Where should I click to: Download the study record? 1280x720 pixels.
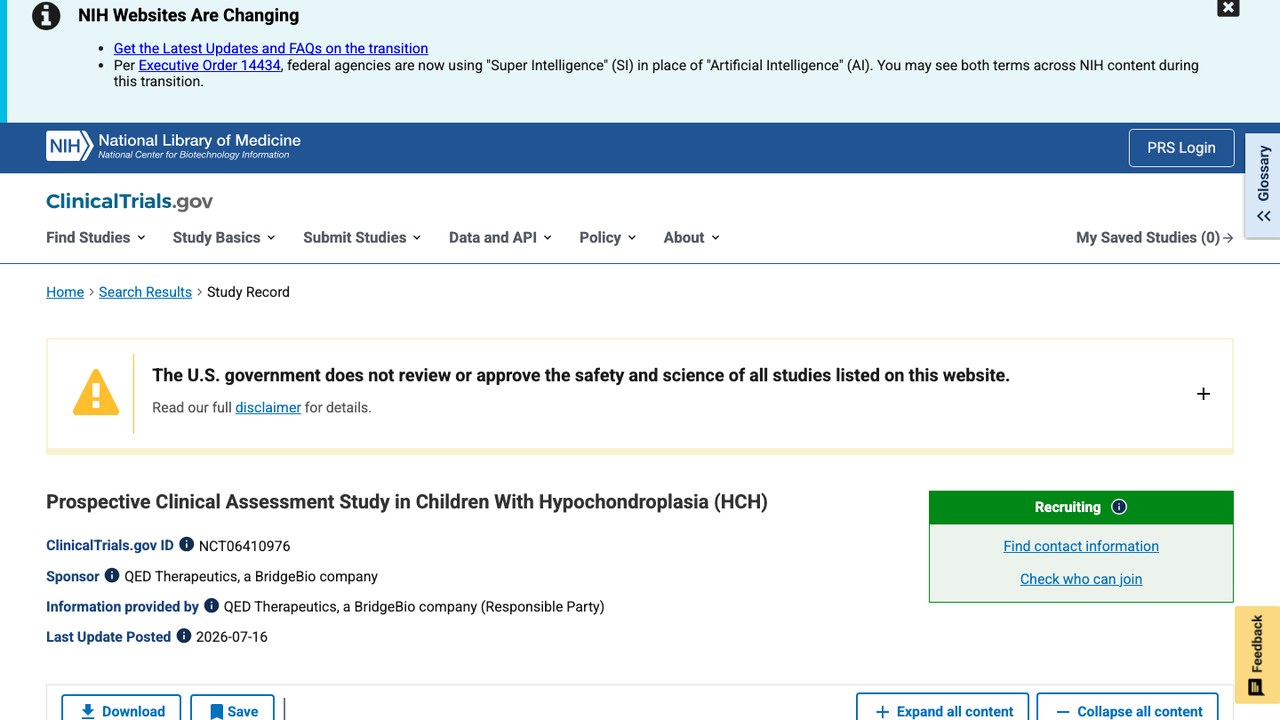coord(121,710)
